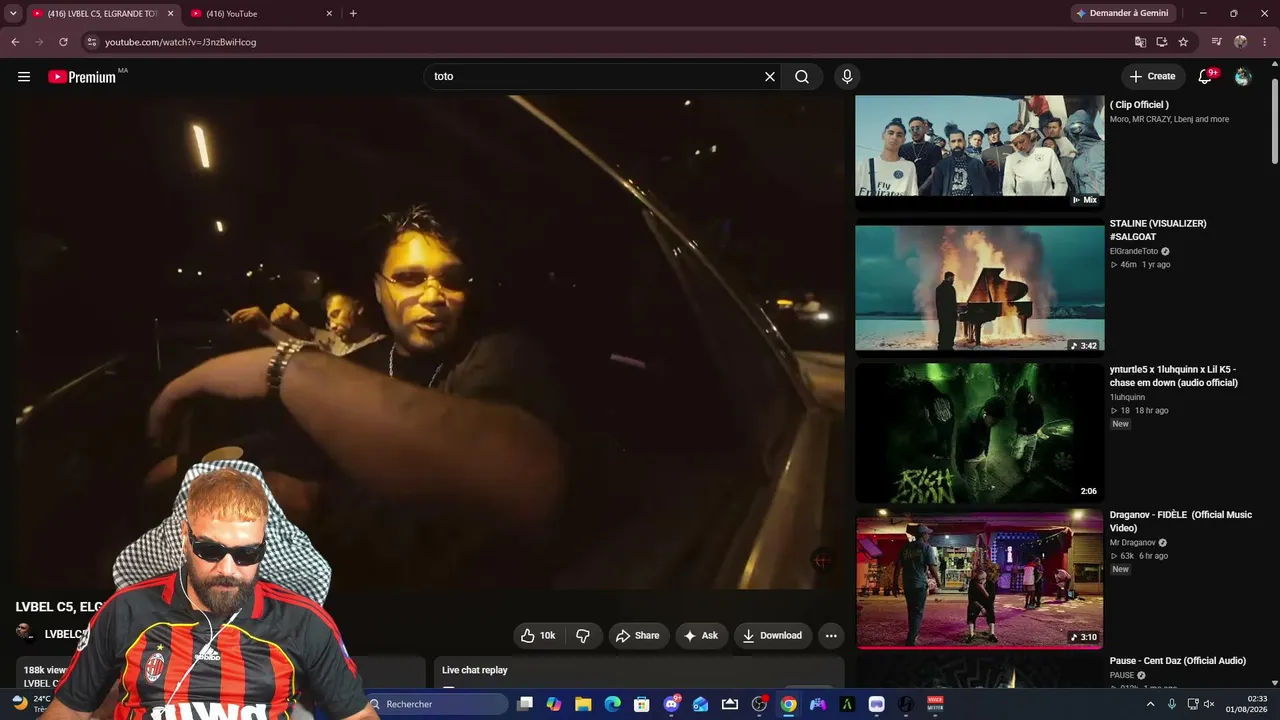Reload the YouTube page
The width and height of the screenshot is (1280, 720).
coord(63,42)
